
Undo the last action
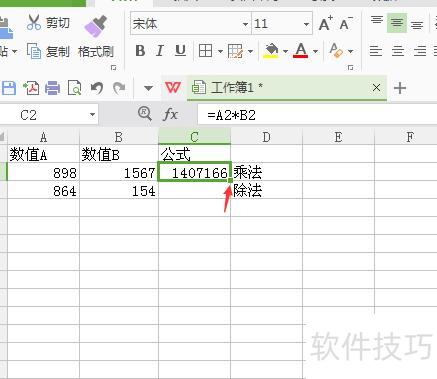coord(97,88)
